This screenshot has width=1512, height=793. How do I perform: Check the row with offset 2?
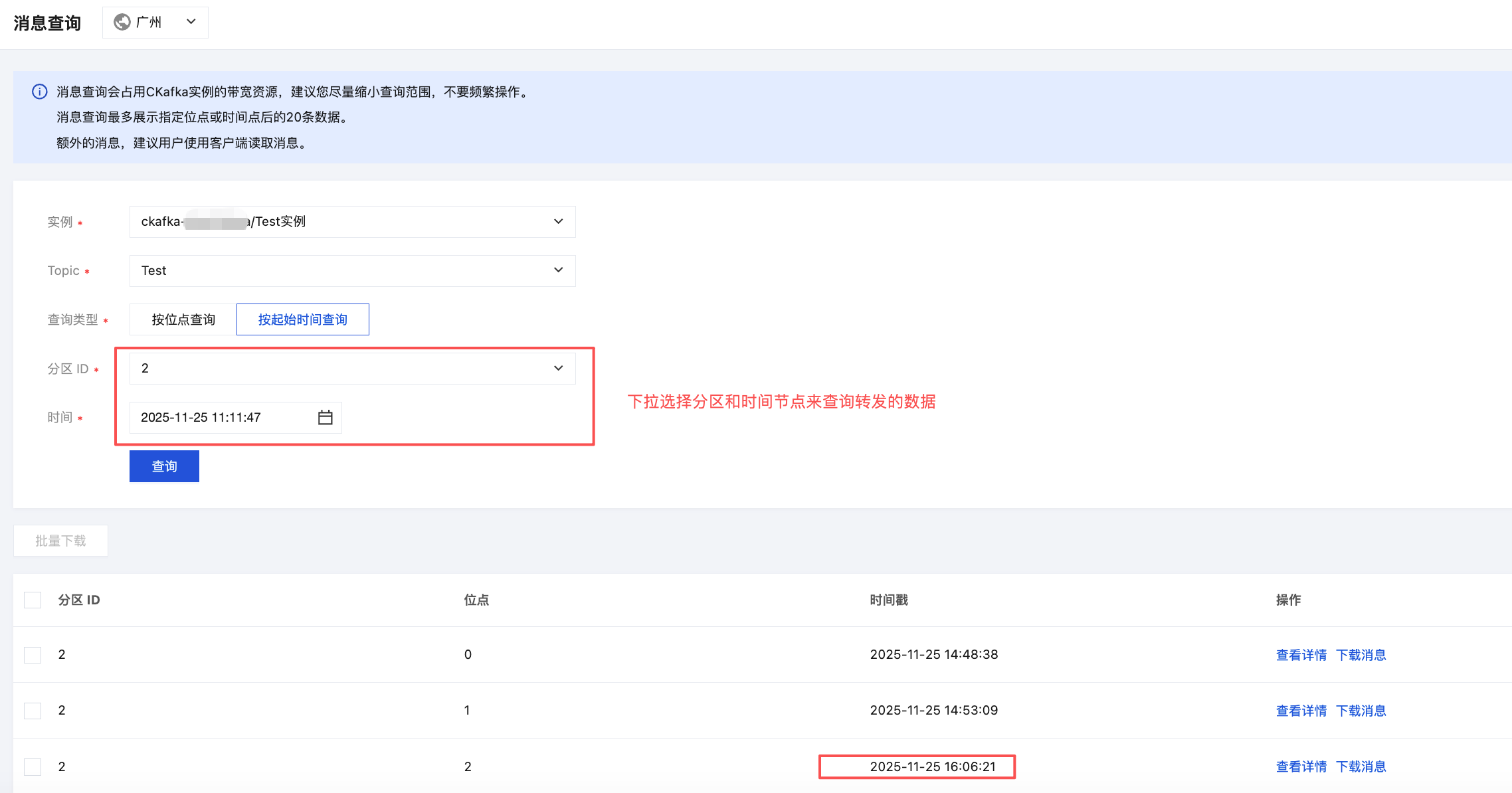(x=33, y=766)
